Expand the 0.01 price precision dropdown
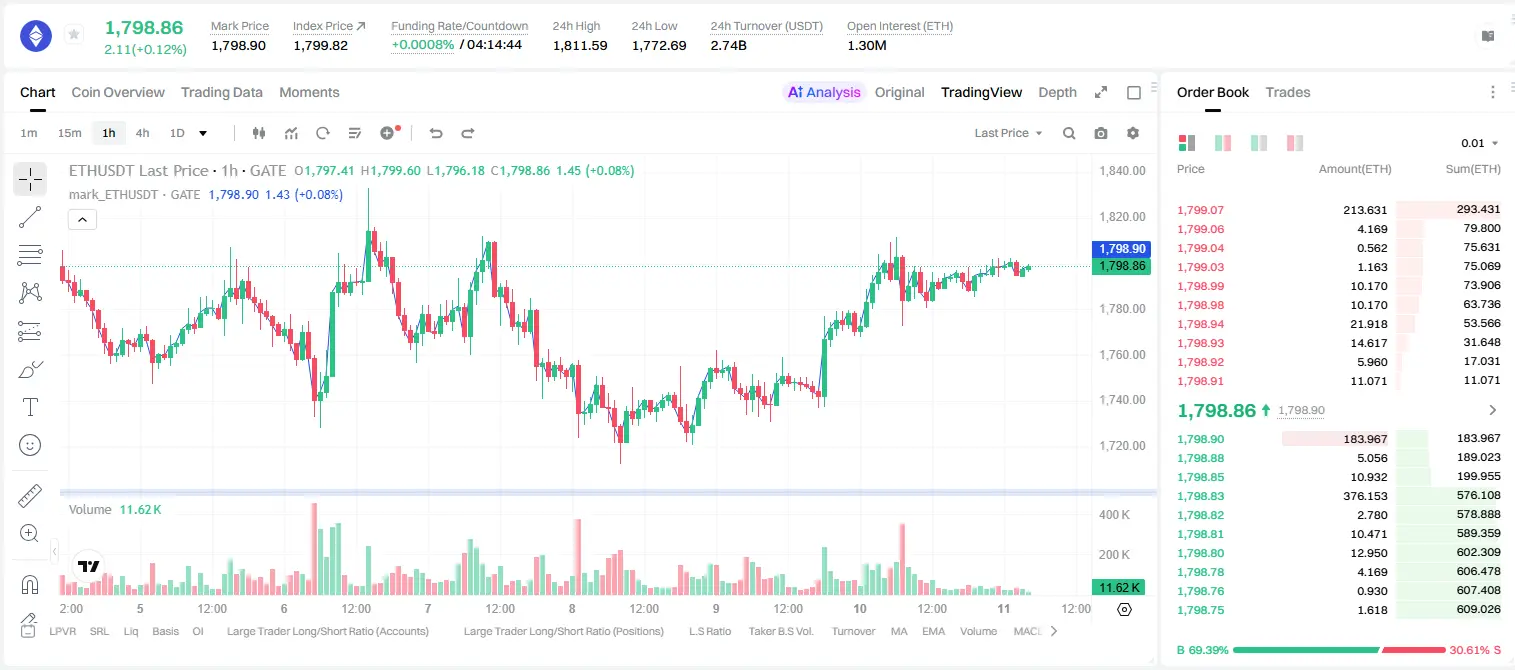1515x670 pixels. click(x=1480, y=143)
